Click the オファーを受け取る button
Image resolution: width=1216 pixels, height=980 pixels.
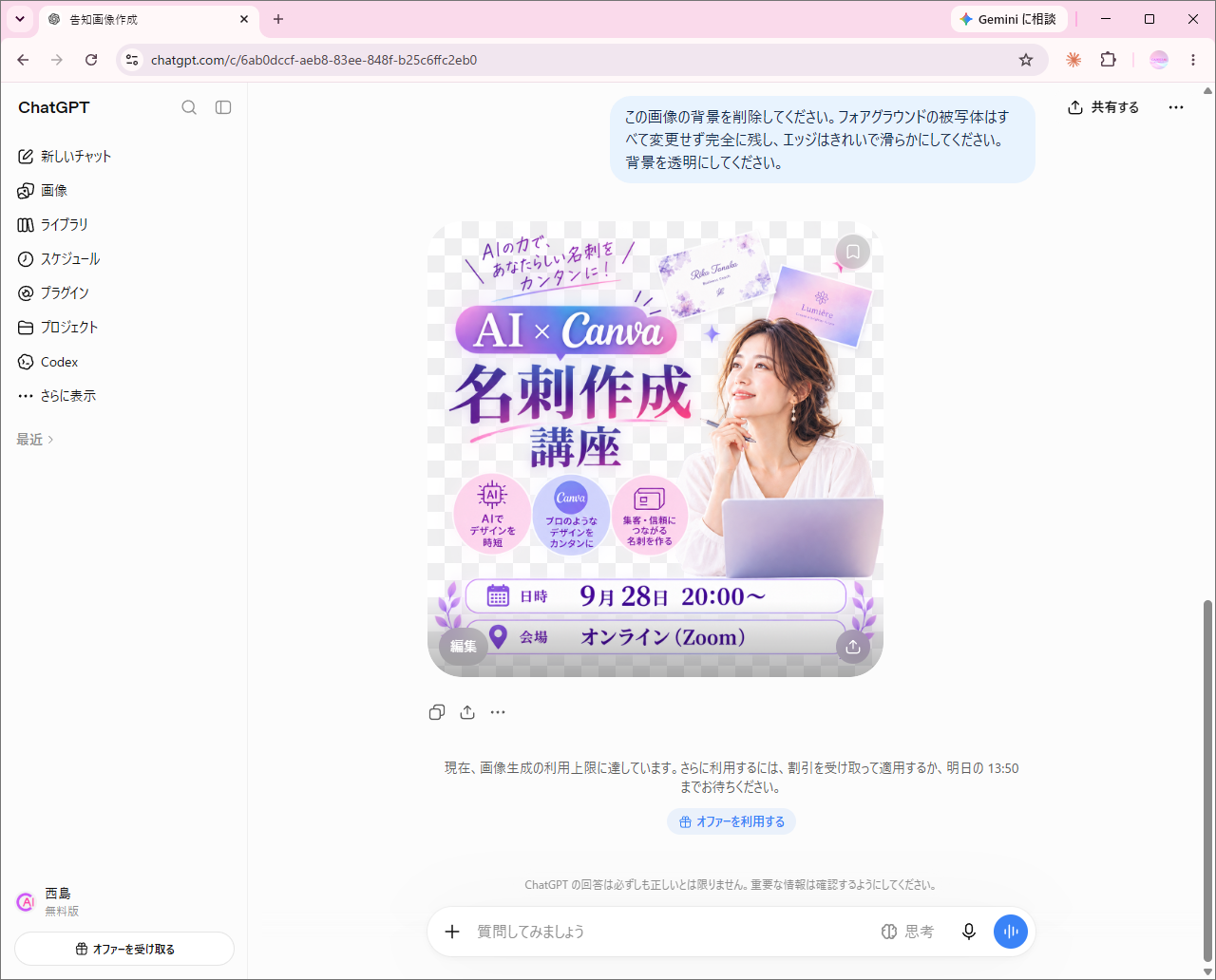(124, 949)
